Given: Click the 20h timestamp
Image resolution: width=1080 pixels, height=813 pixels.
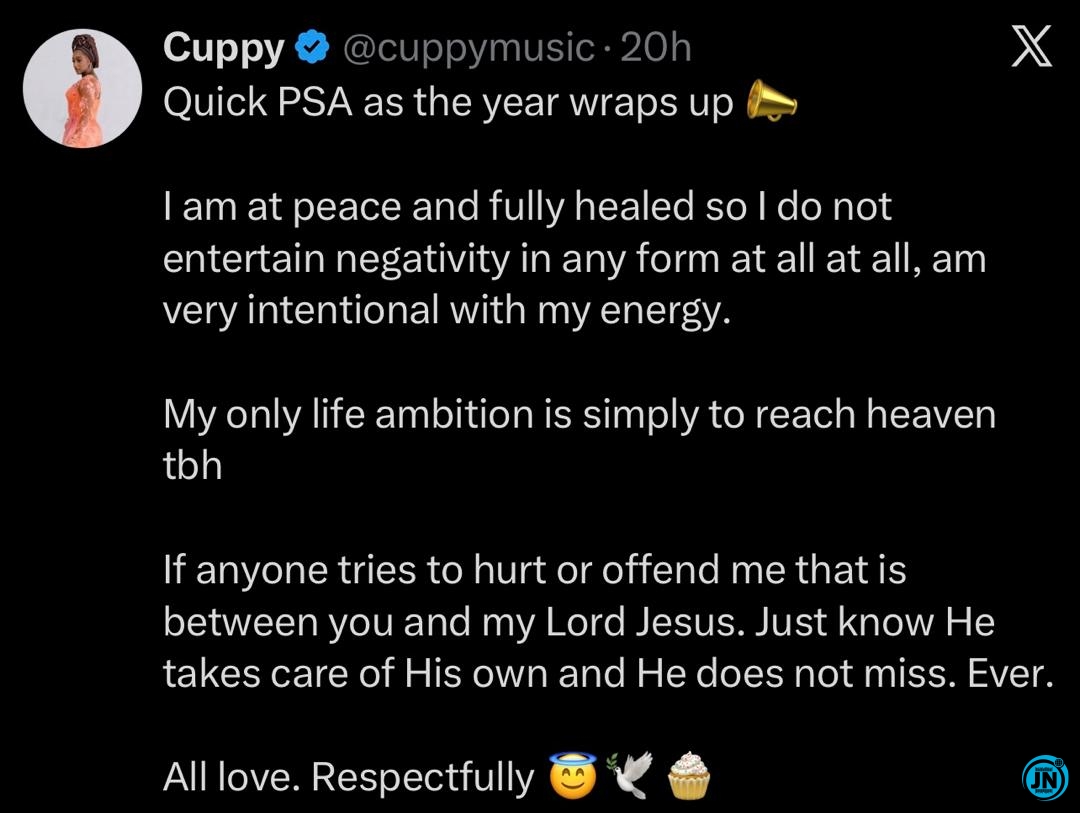Looking at the screenshot, I should coord(656,48).
